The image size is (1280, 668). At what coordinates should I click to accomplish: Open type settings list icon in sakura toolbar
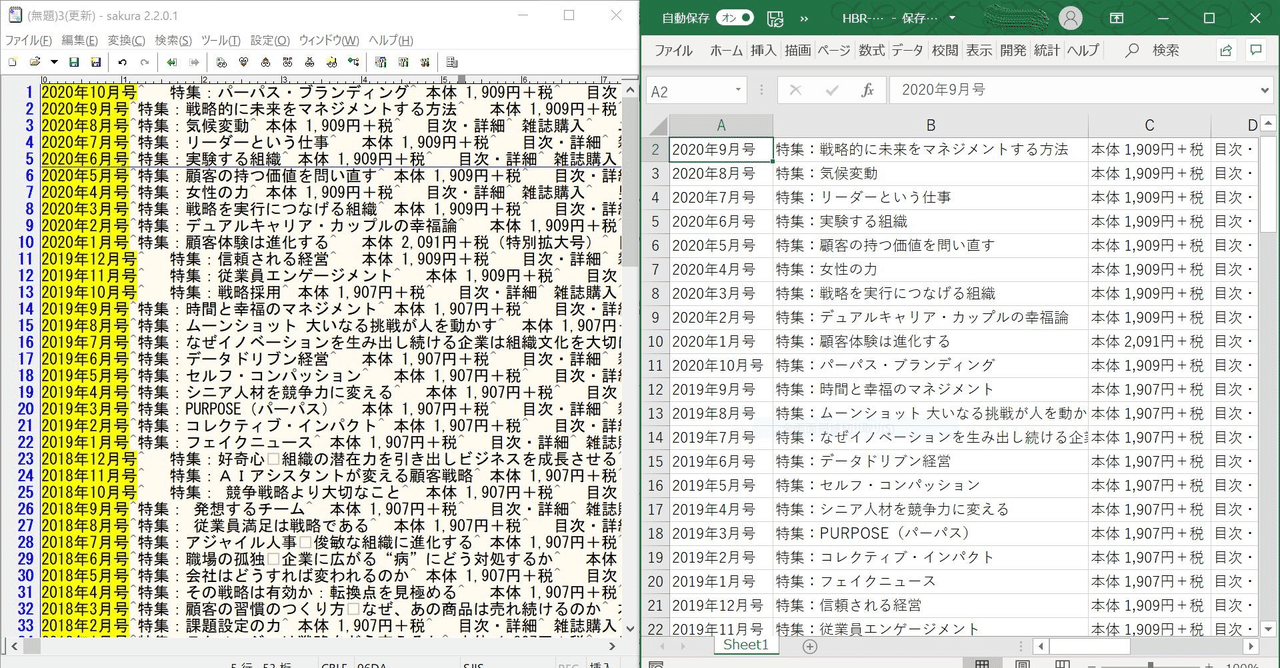pos(381,62)
